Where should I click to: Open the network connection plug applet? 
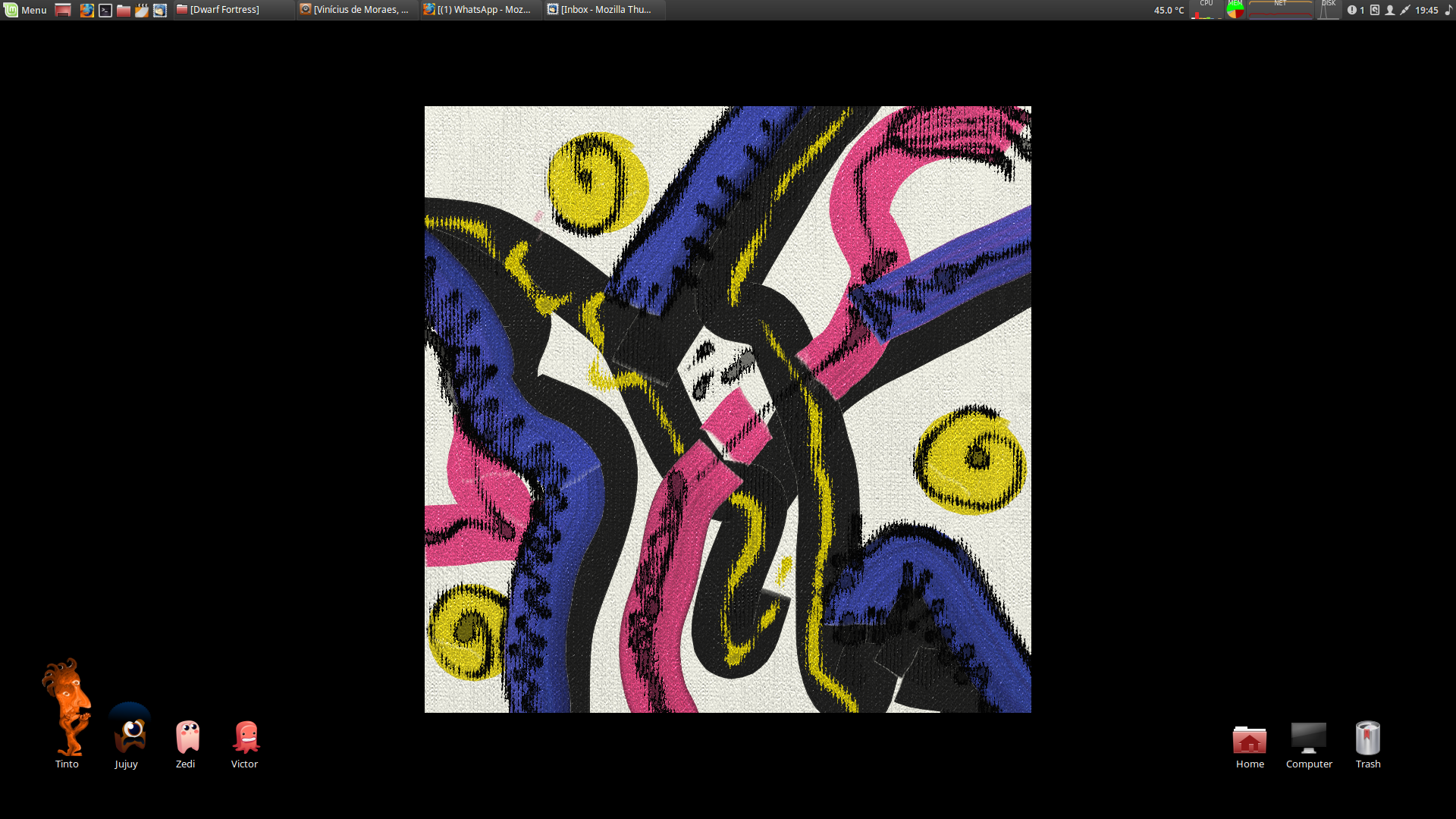(x=1405, y=10)
